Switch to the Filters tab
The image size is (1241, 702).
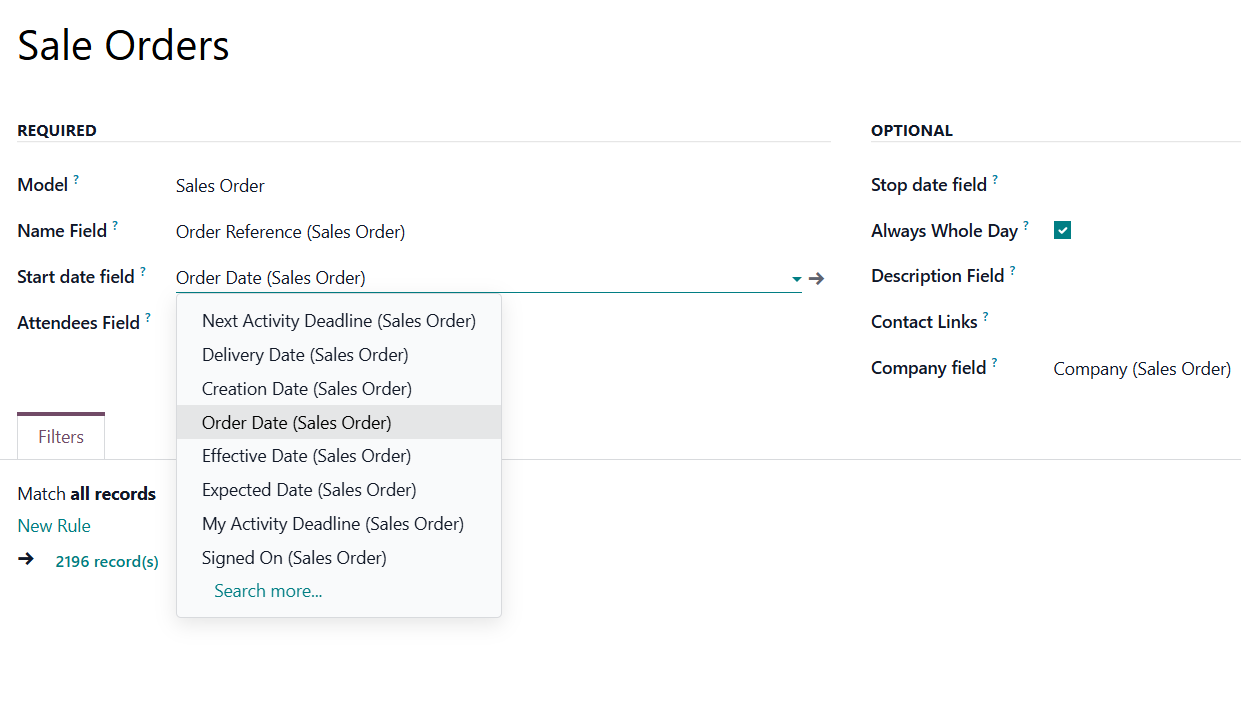[61, 437]
